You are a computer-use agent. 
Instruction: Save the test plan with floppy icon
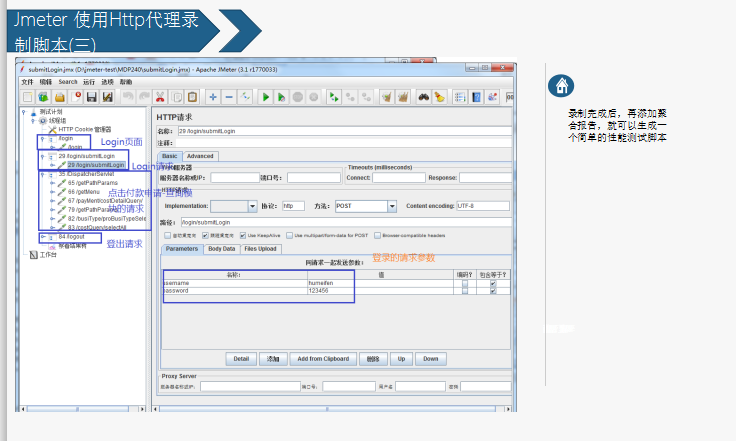[92, 97]
